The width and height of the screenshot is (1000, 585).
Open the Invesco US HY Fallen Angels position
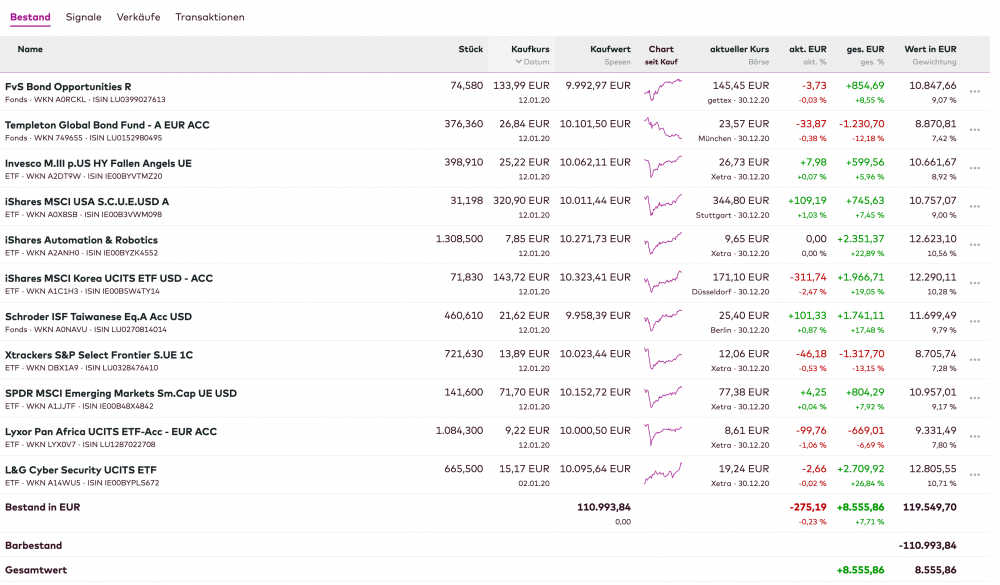click(x=98, y=163)
